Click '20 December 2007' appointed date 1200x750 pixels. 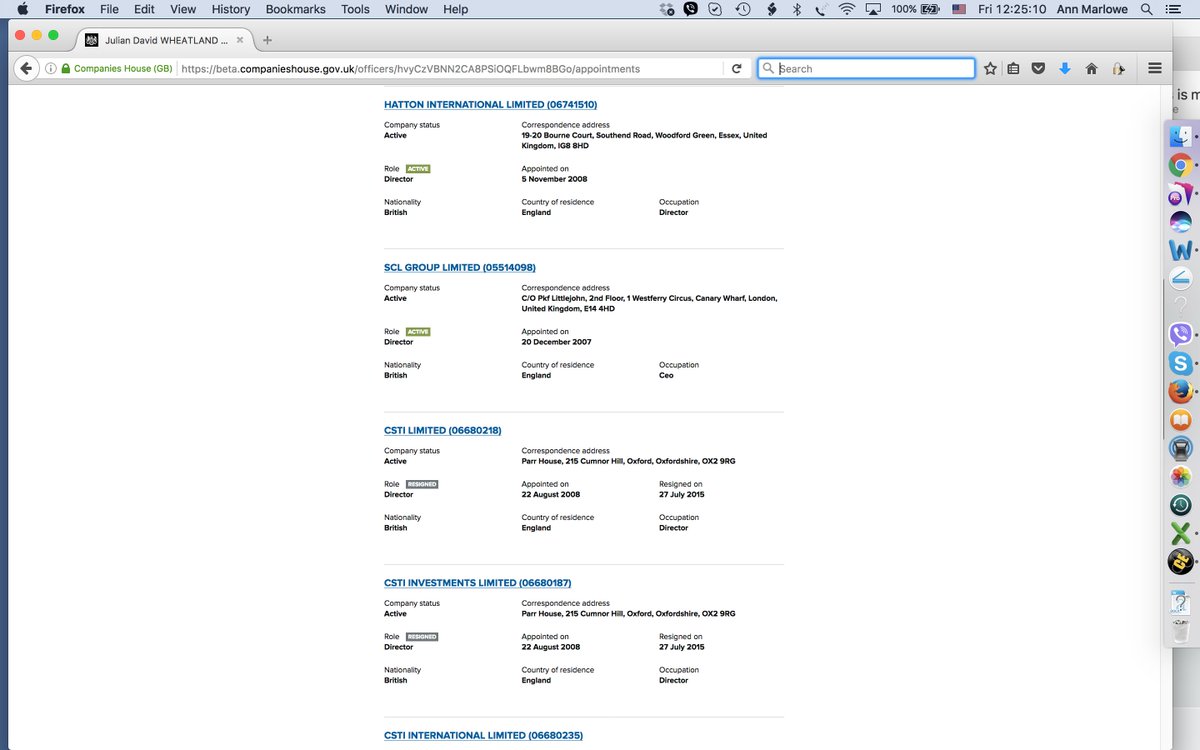(x=556, y=342)
